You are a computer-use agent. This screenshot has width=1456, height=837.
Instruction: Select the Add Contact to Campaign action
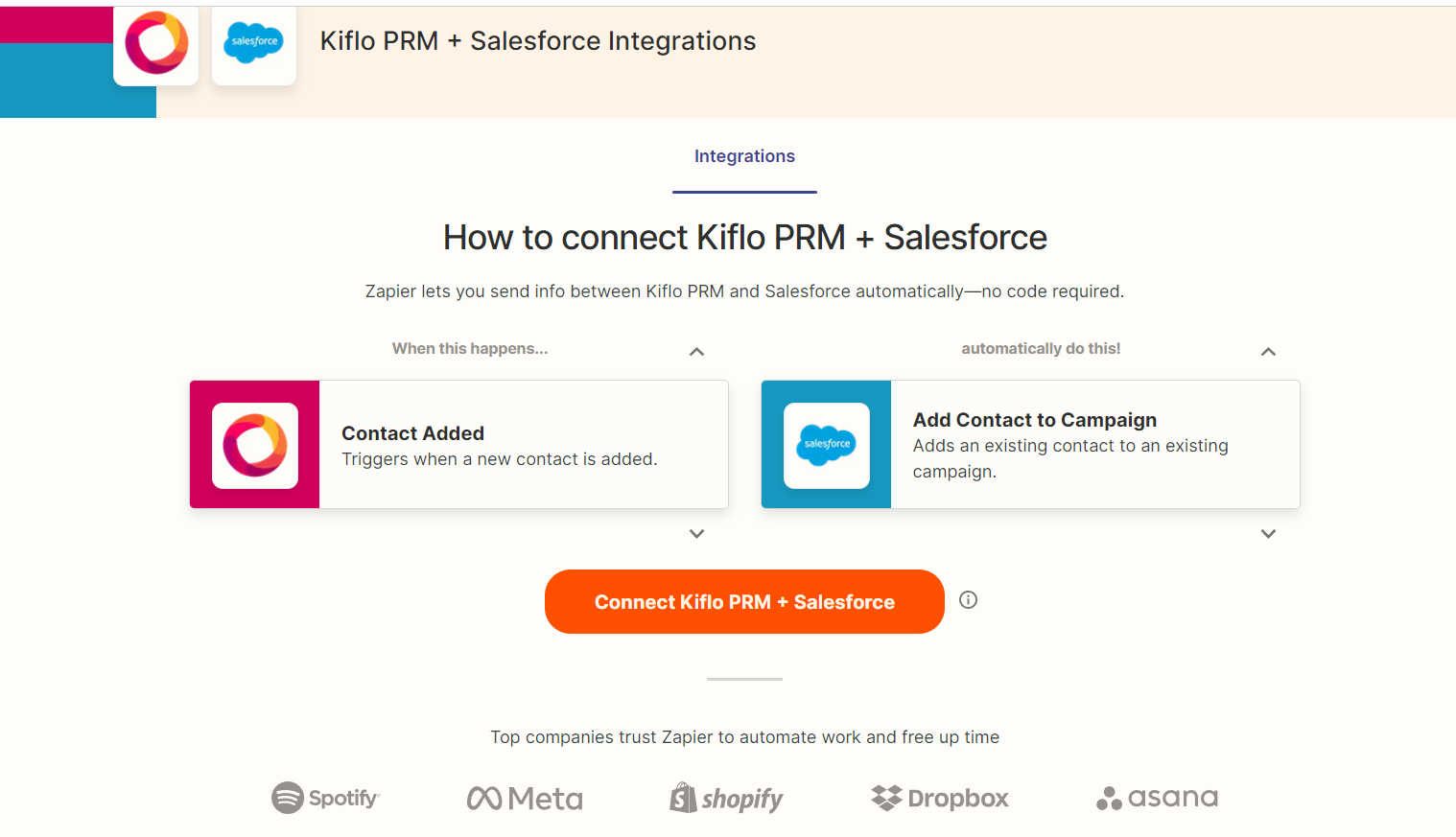[1093, 445]
